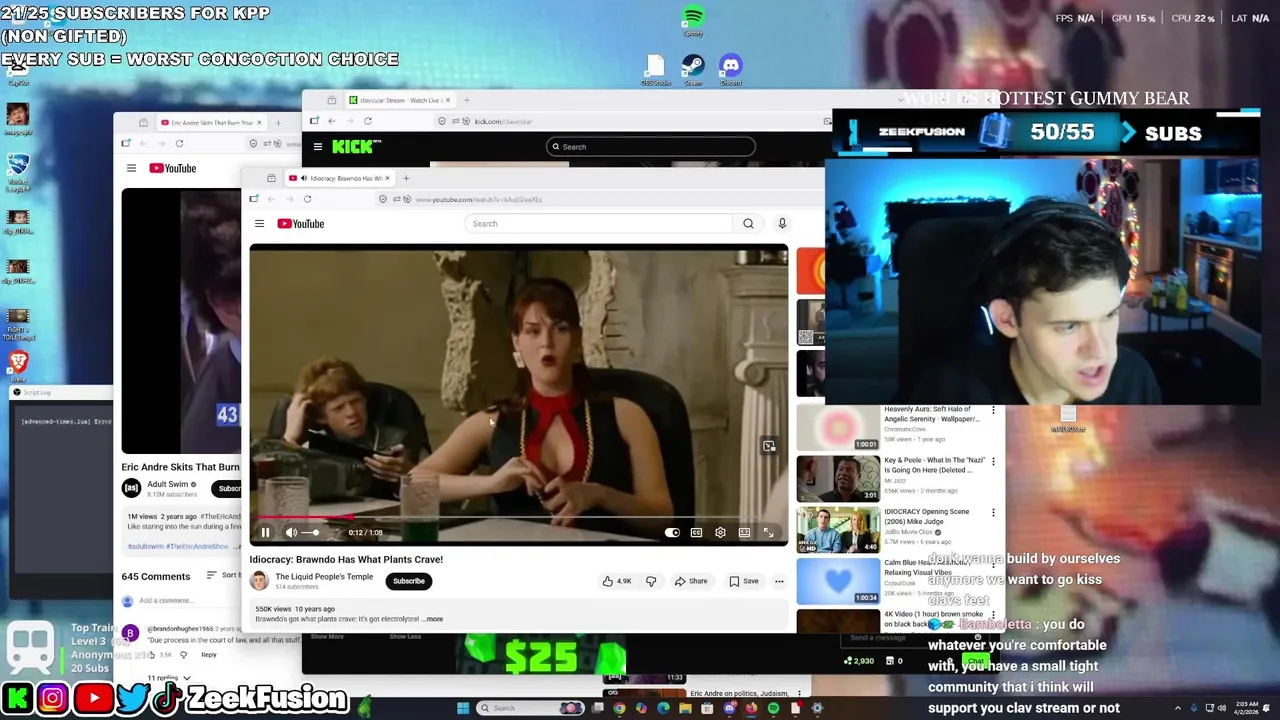This screenshot has height=720, width=1280.
Task: Open the Adult Swim channel link
Action: tap(168, 484)
